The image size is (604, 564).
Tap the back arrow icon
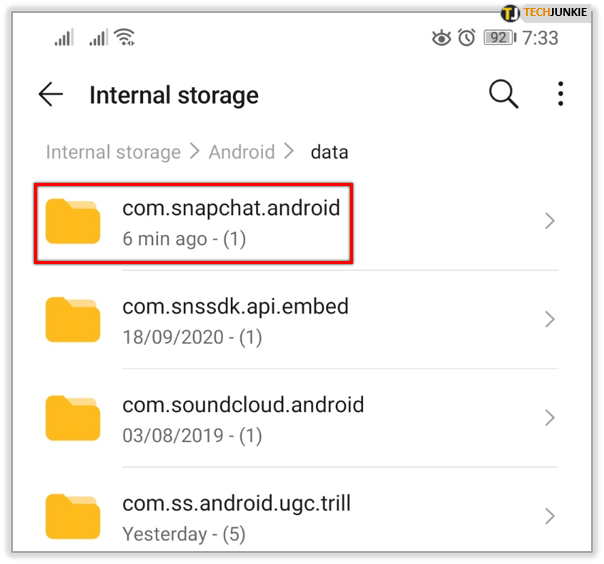point(51,94)
